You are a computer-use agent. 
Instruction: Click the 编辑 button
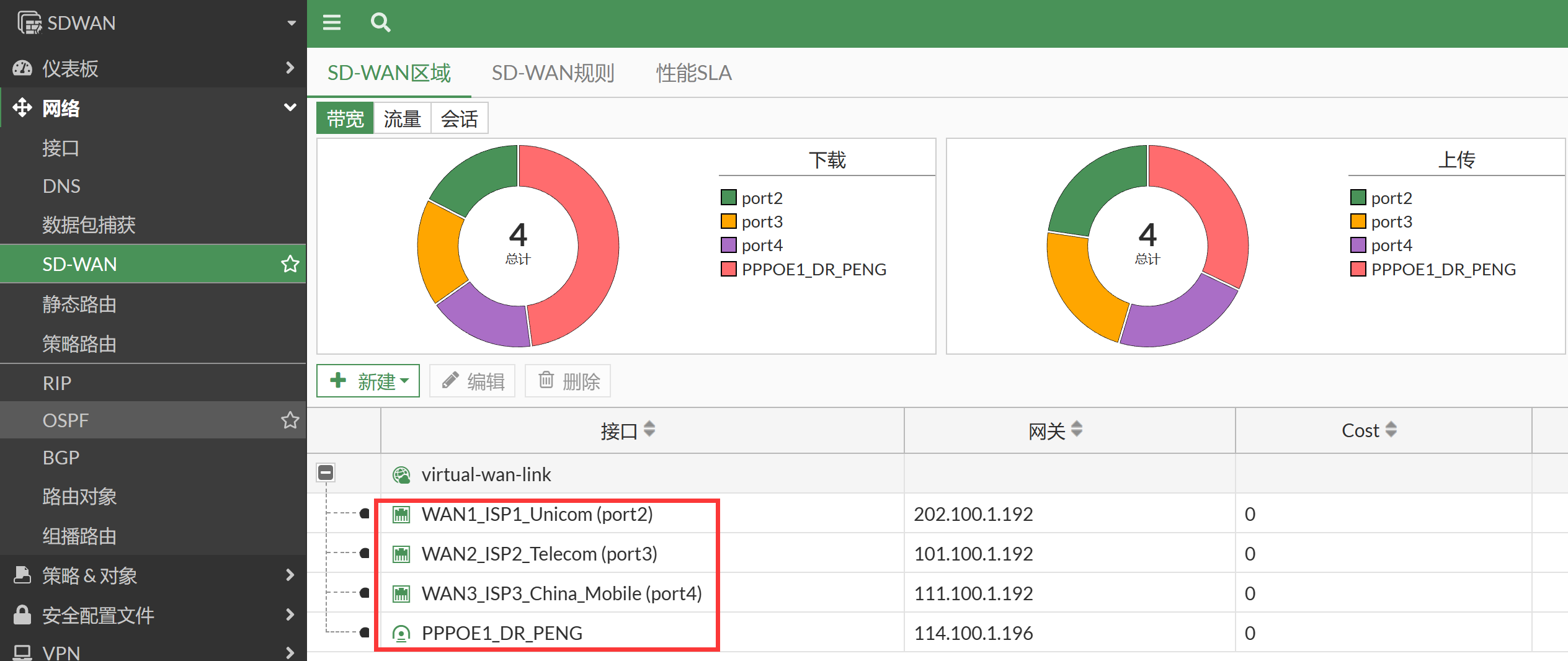click(x=473, y=381)
